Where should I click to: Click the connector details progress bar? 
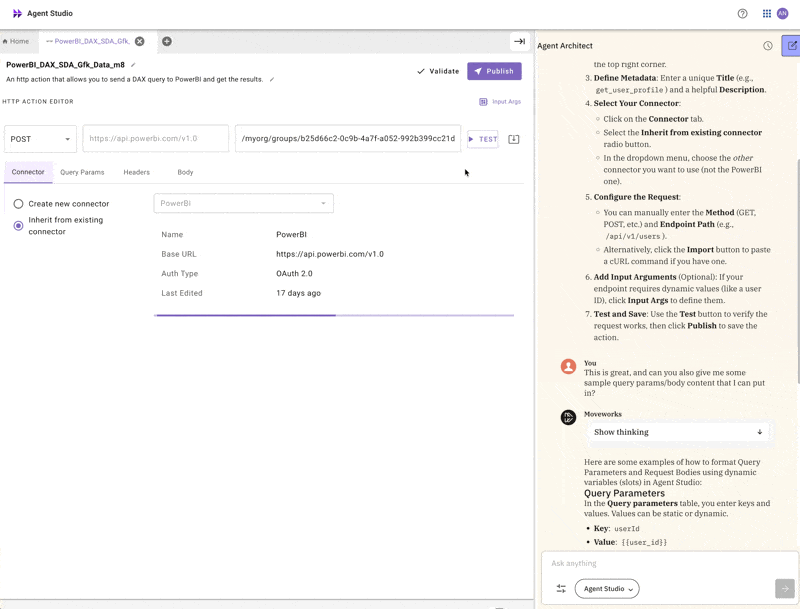tap(334, 315)
